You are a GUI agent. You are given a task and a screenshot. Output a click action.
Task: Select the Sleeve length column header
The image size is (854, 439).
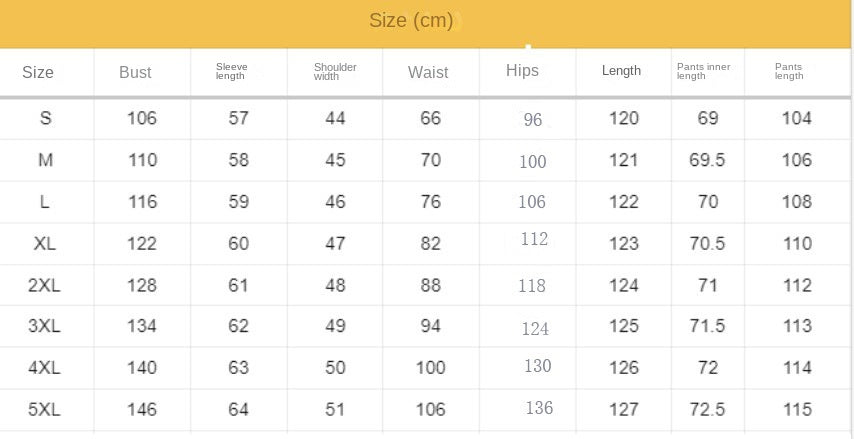231,71
